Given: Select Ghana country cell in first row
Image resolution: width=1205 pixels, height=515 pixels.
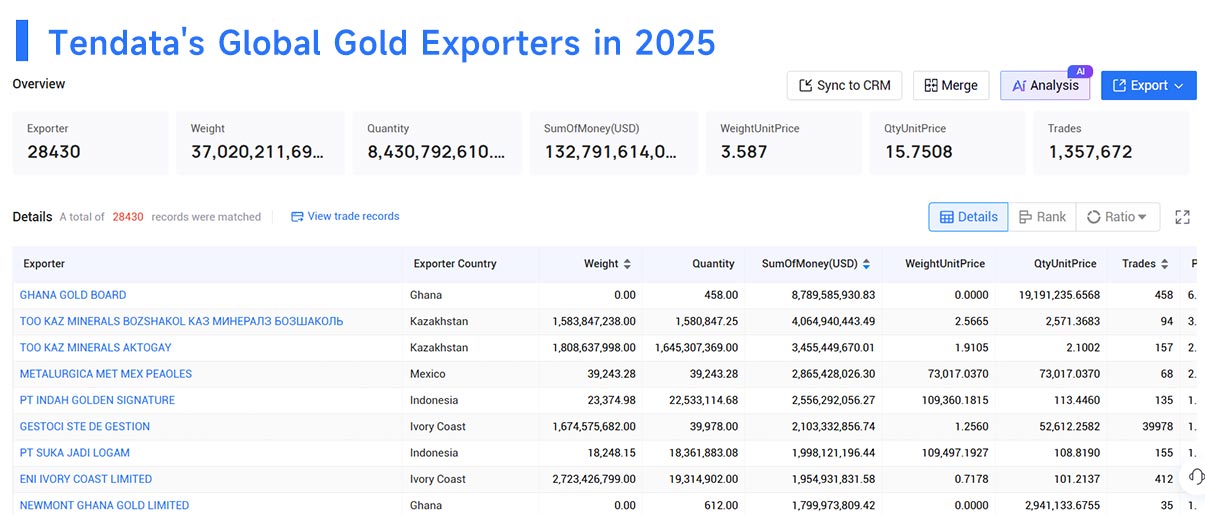Looking at the screenshot, I should [x=426, y=295].
